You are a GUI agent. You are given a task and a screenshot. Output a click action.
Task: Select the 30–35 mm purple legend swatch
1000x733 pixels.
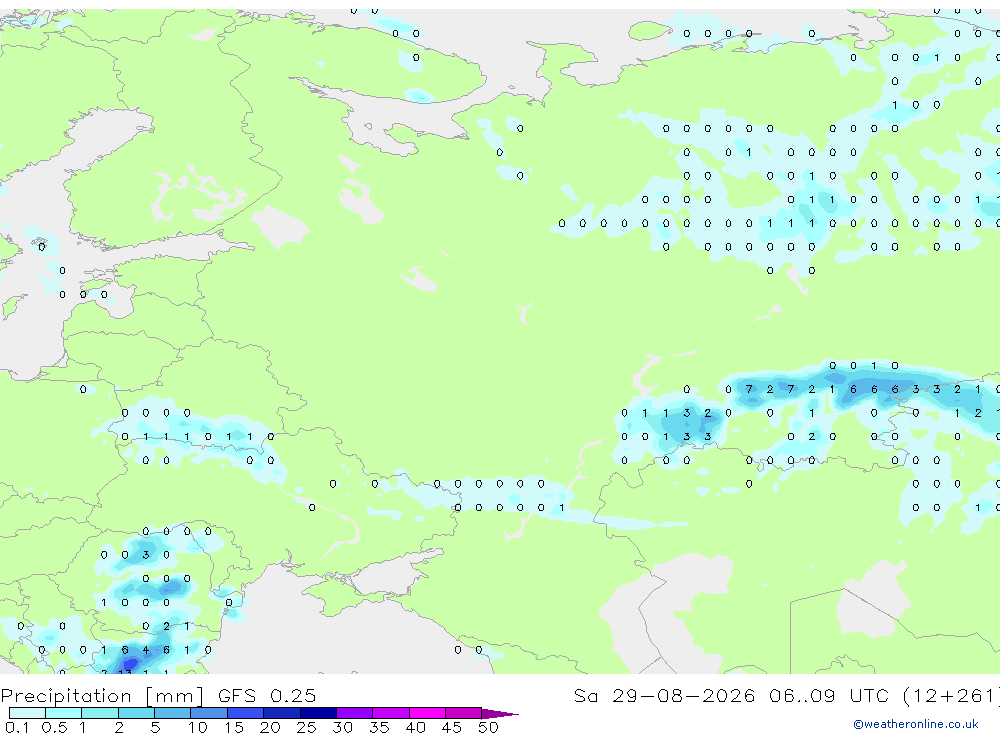tap(355, 713)
